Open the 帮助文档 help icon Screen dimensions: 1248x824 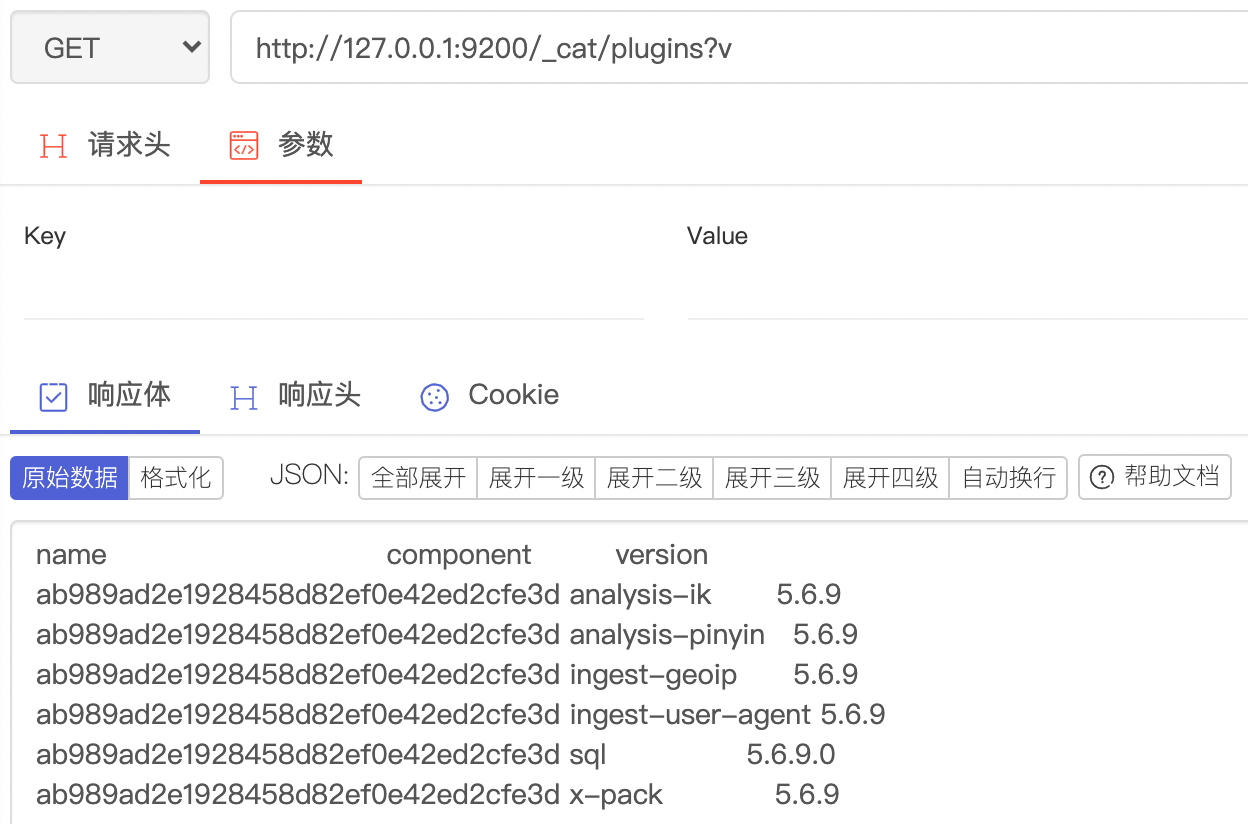point(1102,477)
